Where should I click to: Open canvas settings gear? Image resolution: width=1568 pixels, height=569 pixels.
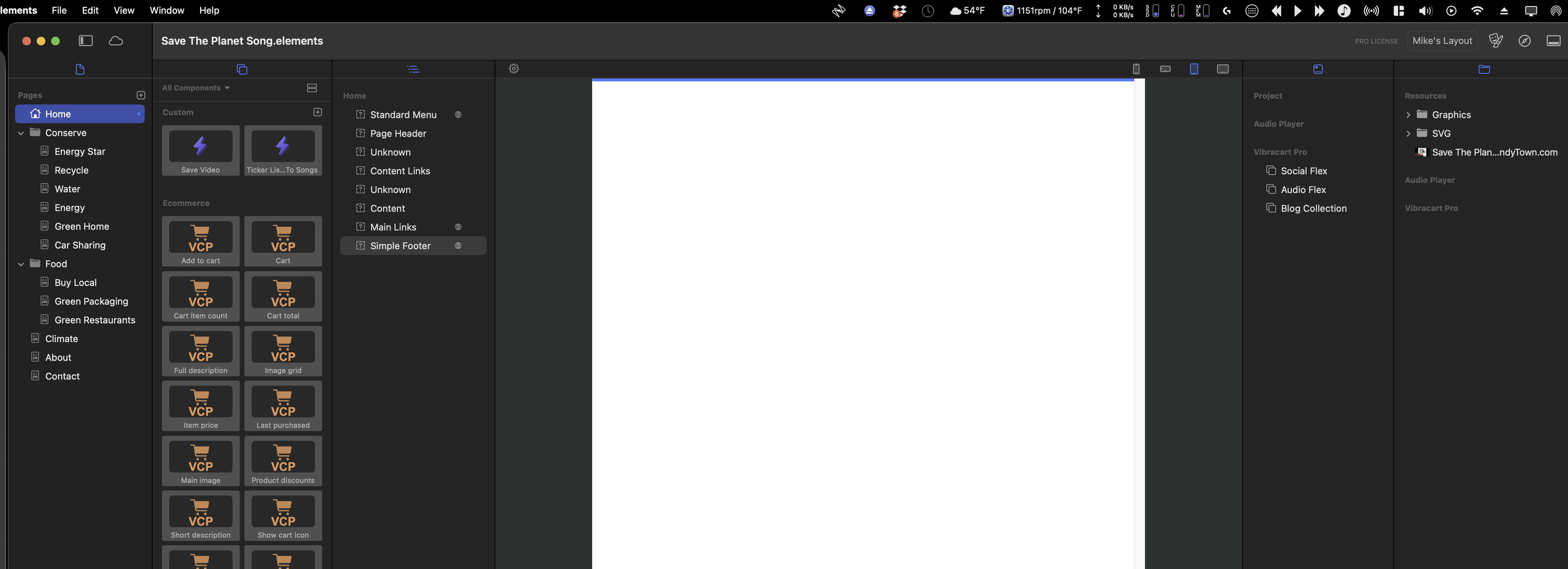coord(514,69)
